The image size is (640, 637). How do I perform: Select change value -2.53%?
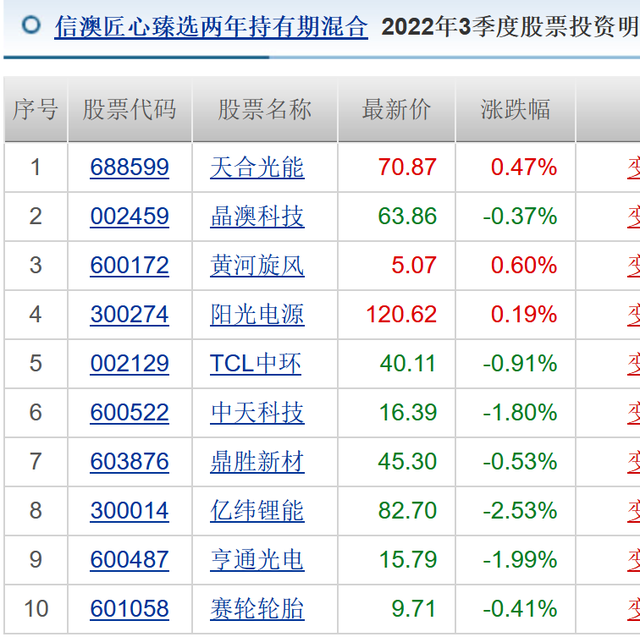520,510
